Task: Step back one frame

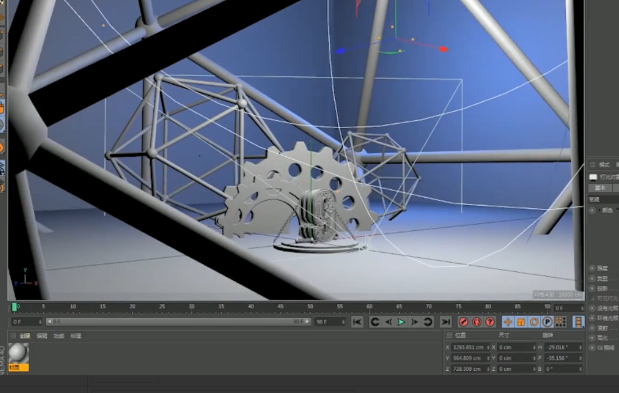Action: point(388,322)
